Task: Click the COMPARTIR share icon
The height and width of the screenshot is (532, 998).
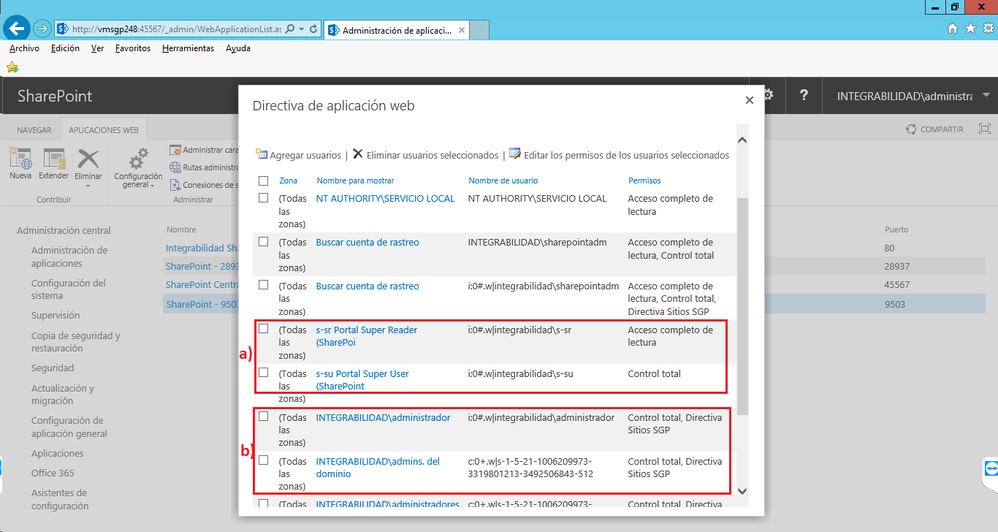Action: pos(911,129)
